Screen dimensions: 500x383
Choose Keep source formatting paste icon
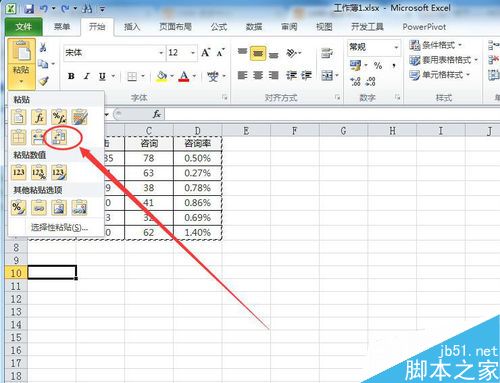[x=79, y=117]
